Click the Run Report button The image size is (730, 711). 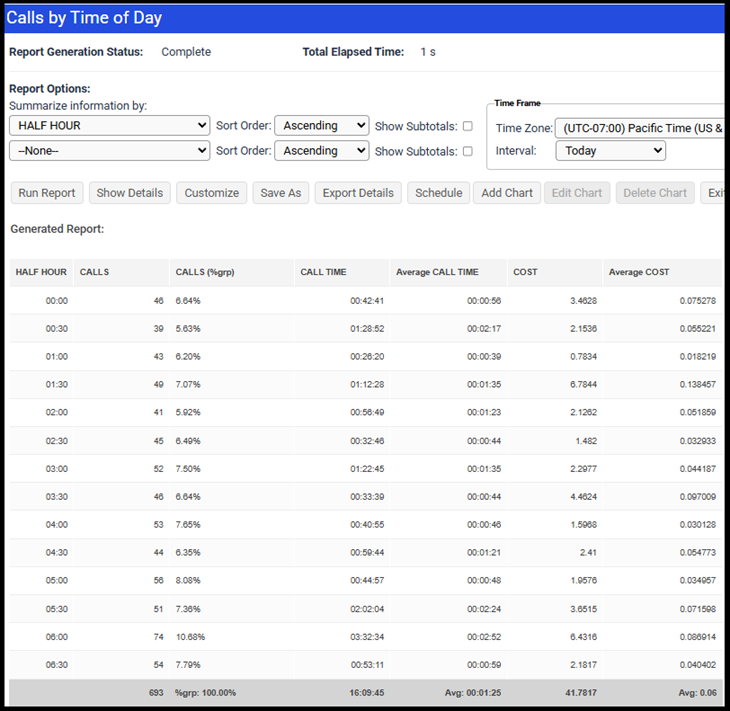pos(47,193)
